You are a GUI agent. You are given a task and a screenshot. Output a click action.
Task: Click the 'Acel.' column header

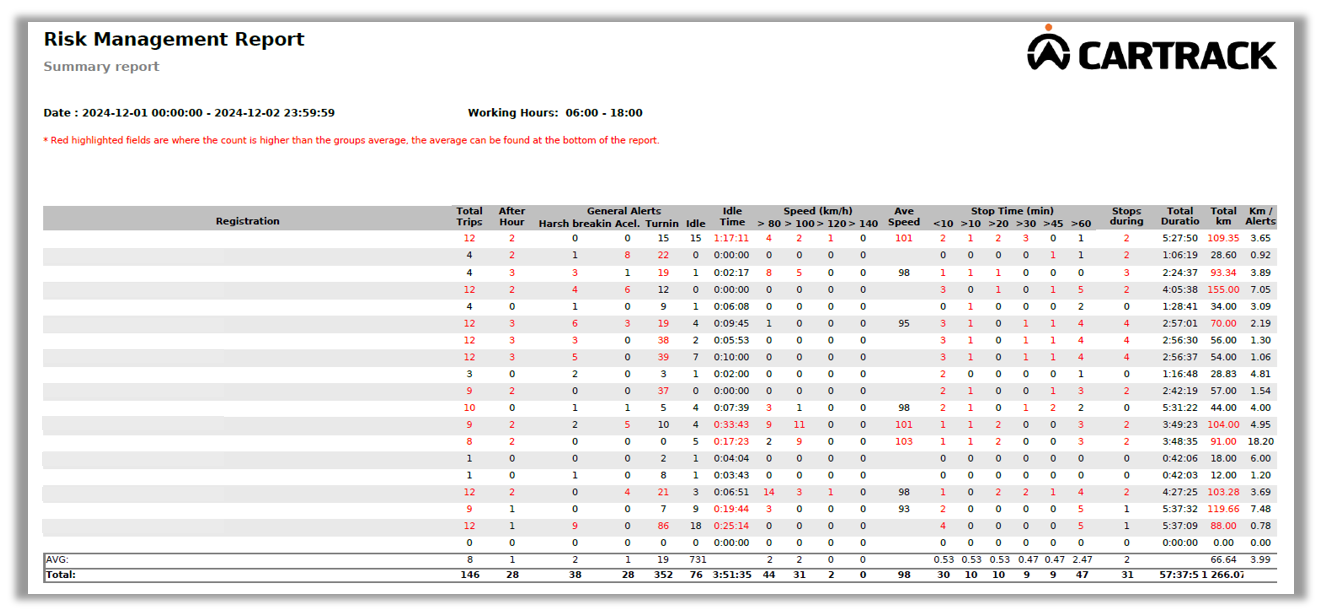pos(627,224)
